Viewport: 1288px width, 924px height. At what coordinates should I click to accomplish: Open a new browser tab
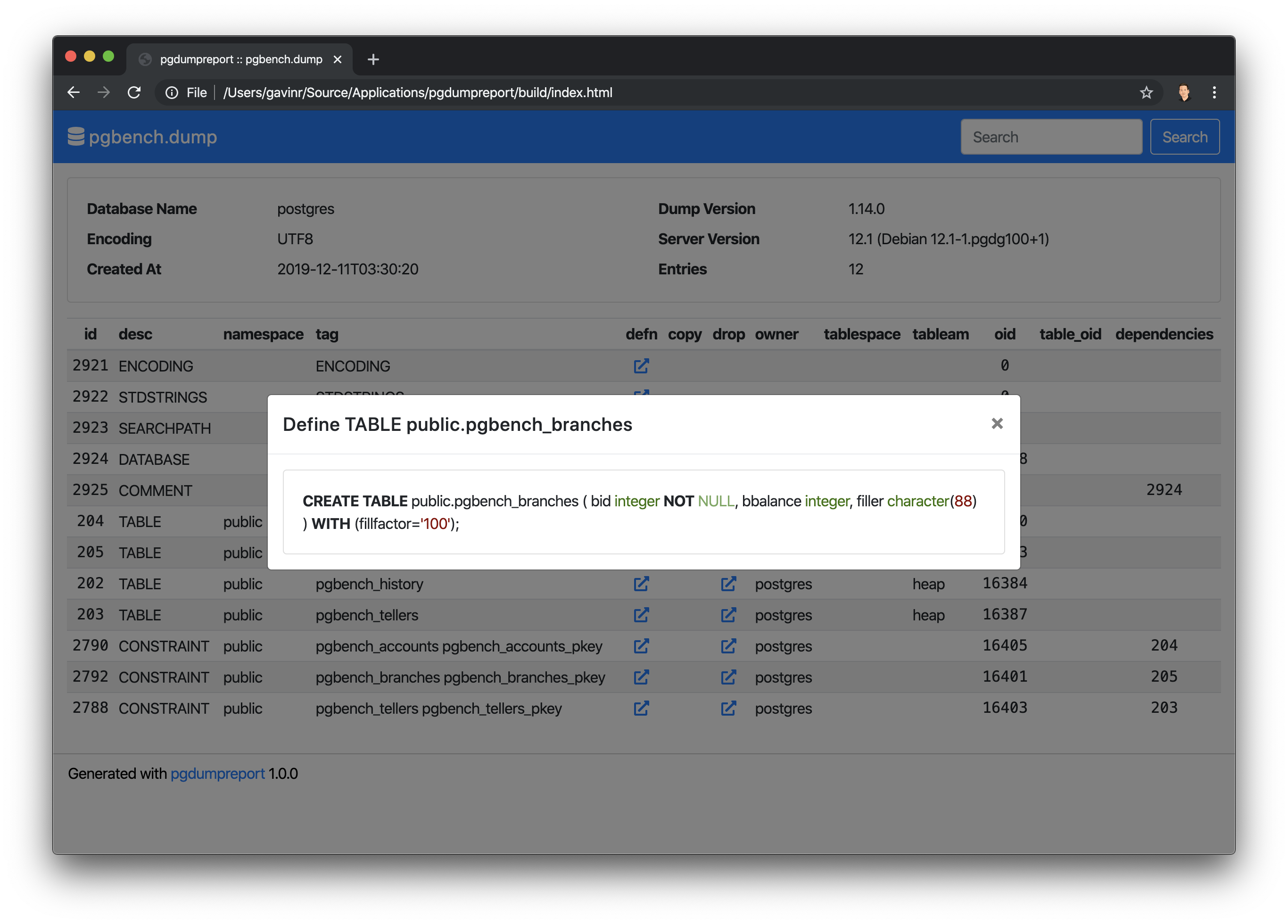coord(373,59)
